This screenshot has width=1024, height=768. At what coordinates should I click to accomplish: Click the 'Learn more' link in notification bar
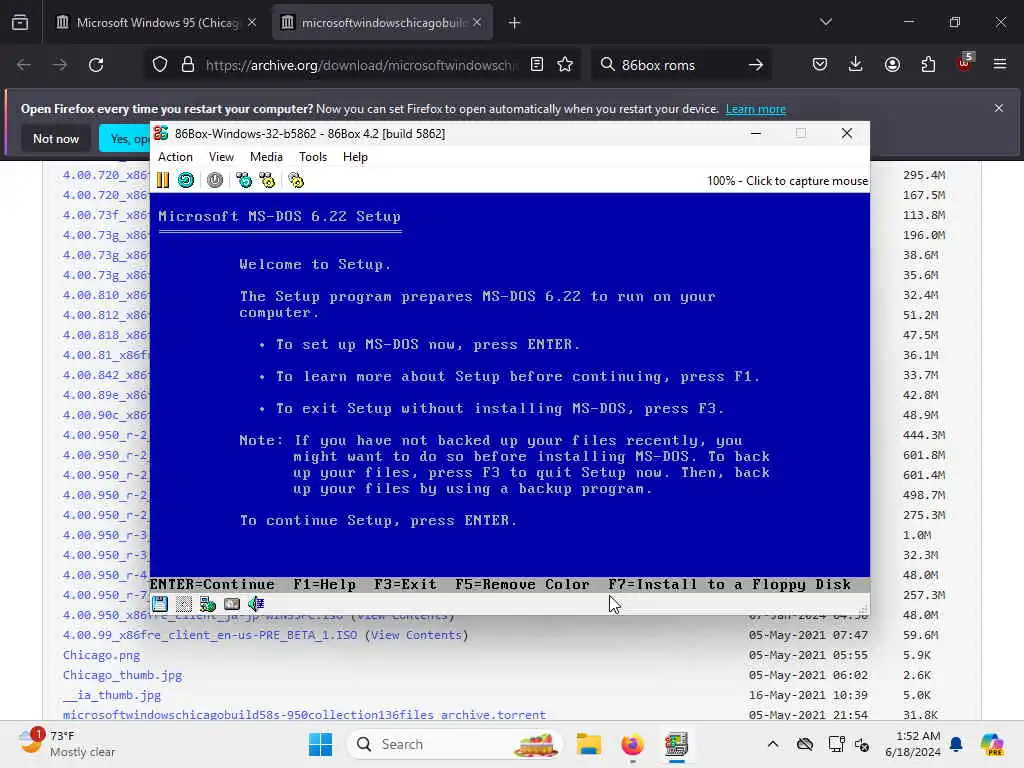tap(756, 109)
